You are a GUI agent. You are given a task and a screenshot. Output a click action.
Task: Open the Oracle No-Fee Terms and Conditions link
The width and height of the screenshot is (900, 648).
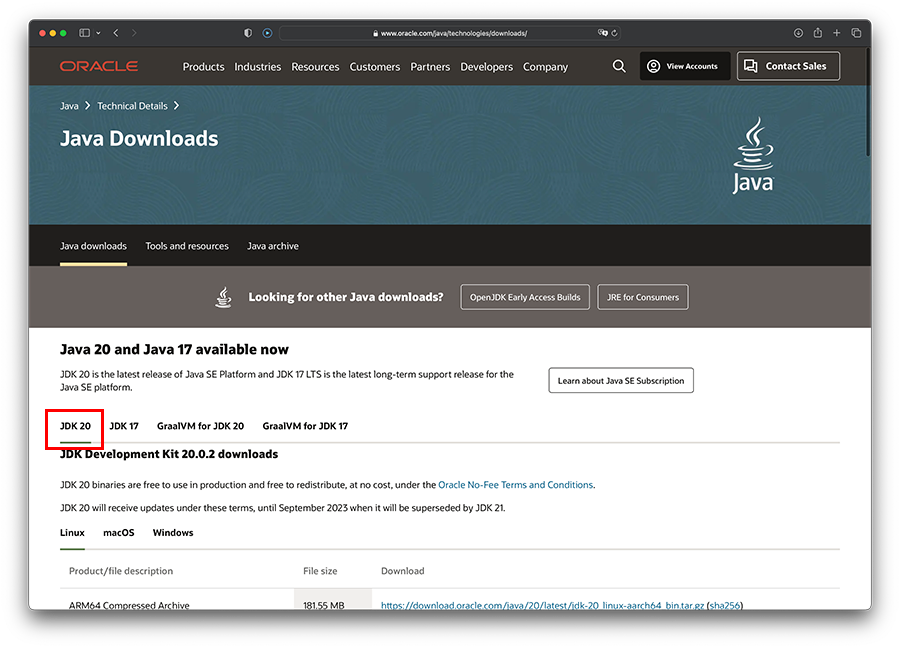tap(515, 485)
